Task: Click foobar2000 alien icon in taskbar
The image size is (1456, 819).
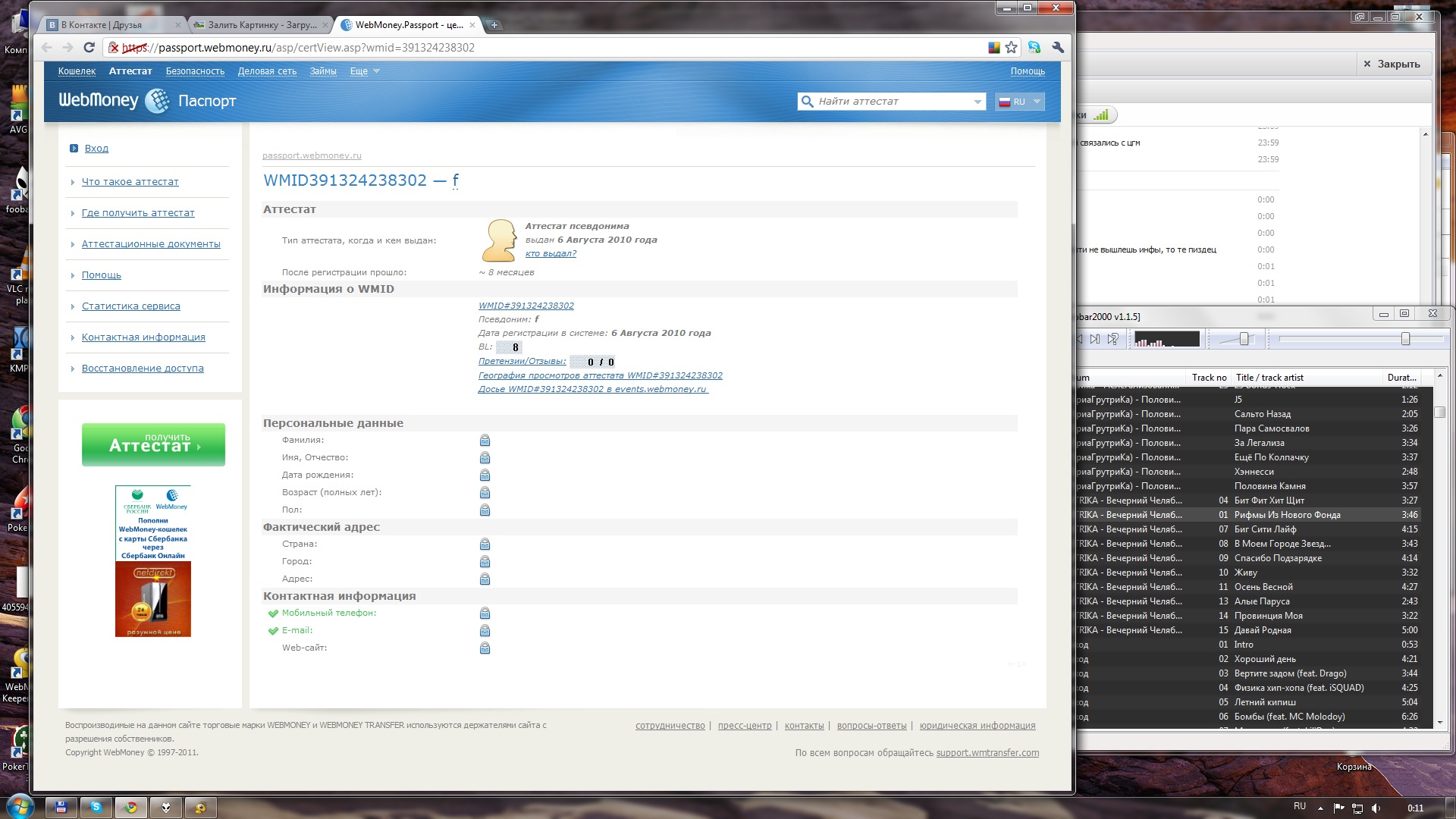Action: pos(166,808)
